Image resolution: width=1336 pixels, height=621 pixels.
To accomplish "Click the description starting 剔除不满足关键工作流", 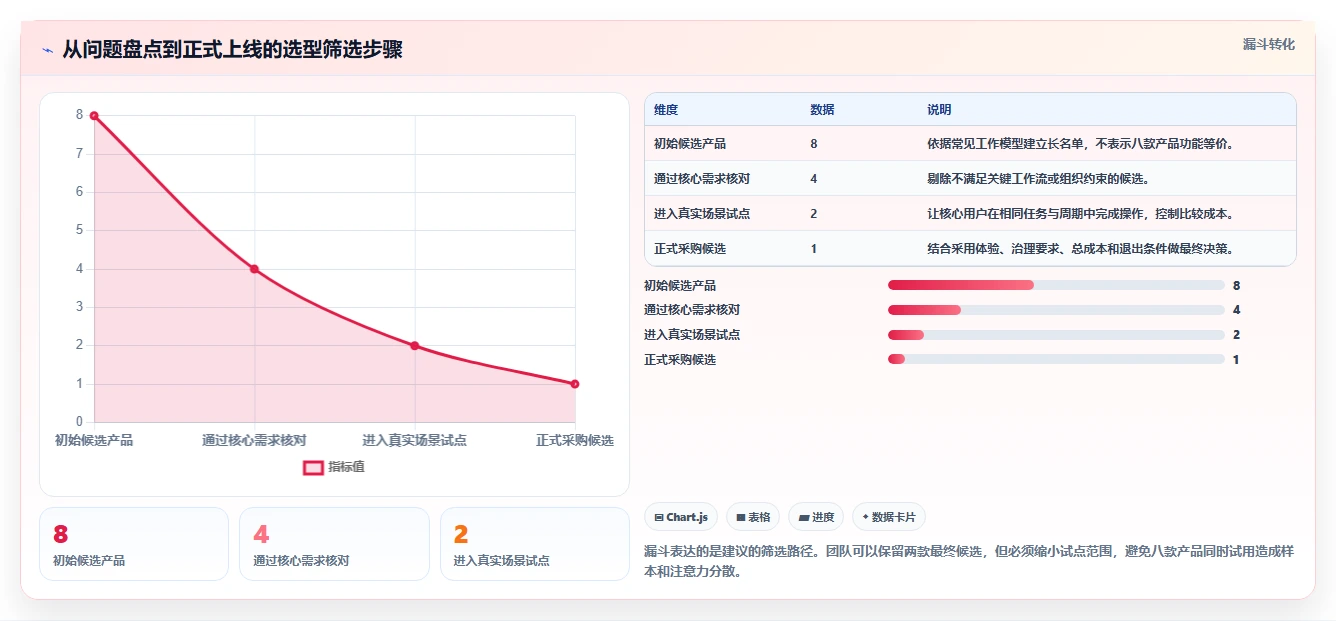I will [1038, 179].
